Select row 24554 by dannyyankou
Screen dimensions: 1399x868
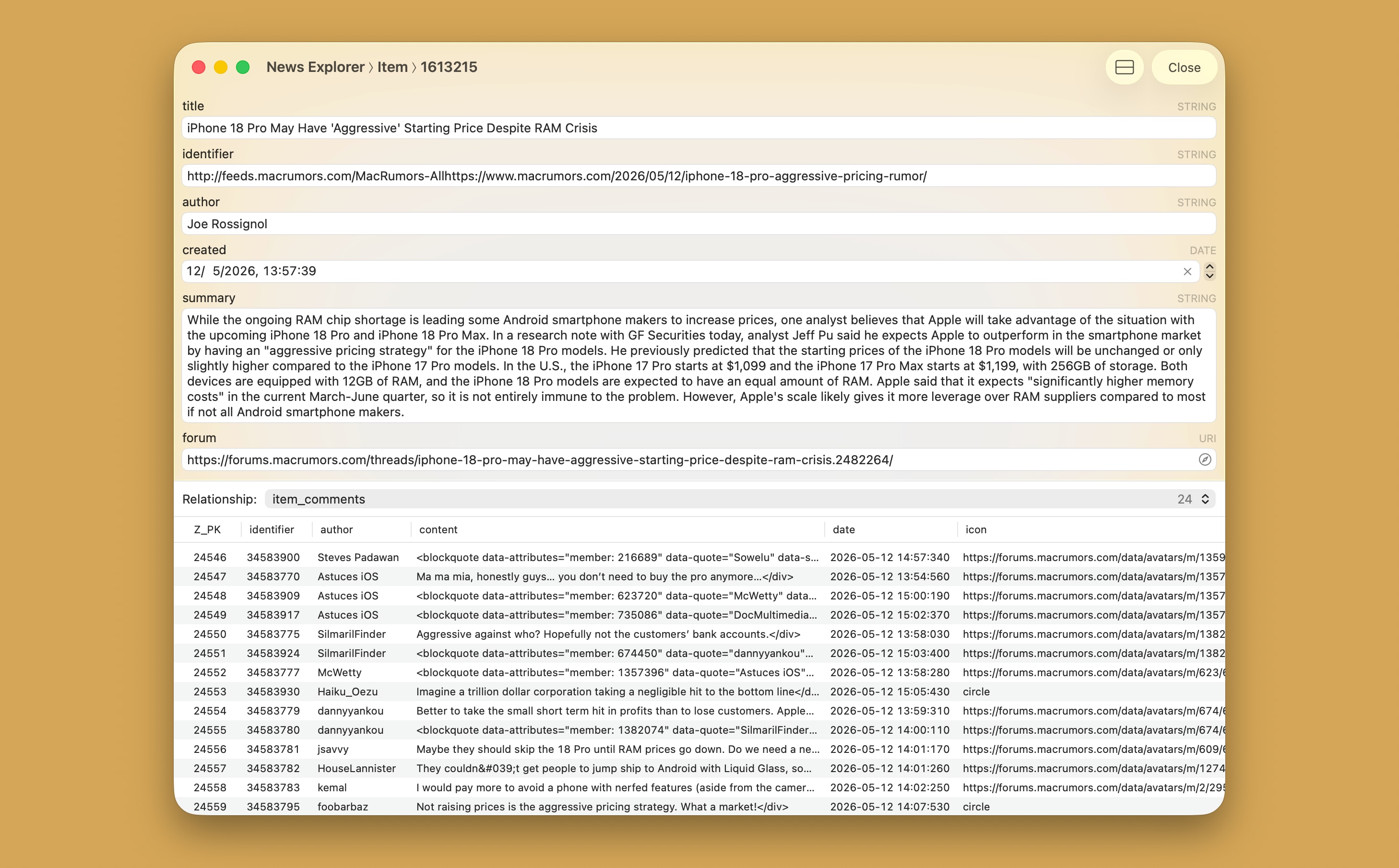(x=699, y=711)
